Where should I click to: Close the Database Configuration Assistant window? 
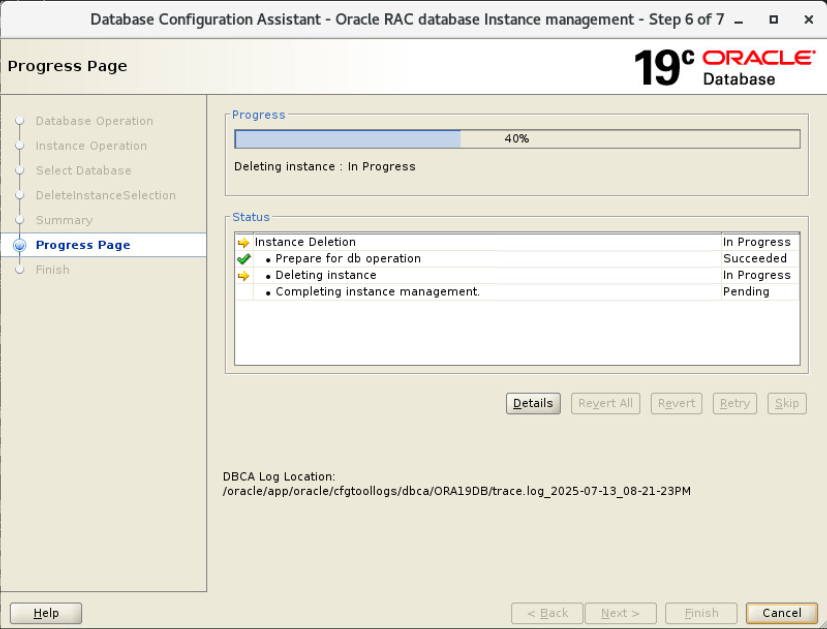click(x=809, y=20)
